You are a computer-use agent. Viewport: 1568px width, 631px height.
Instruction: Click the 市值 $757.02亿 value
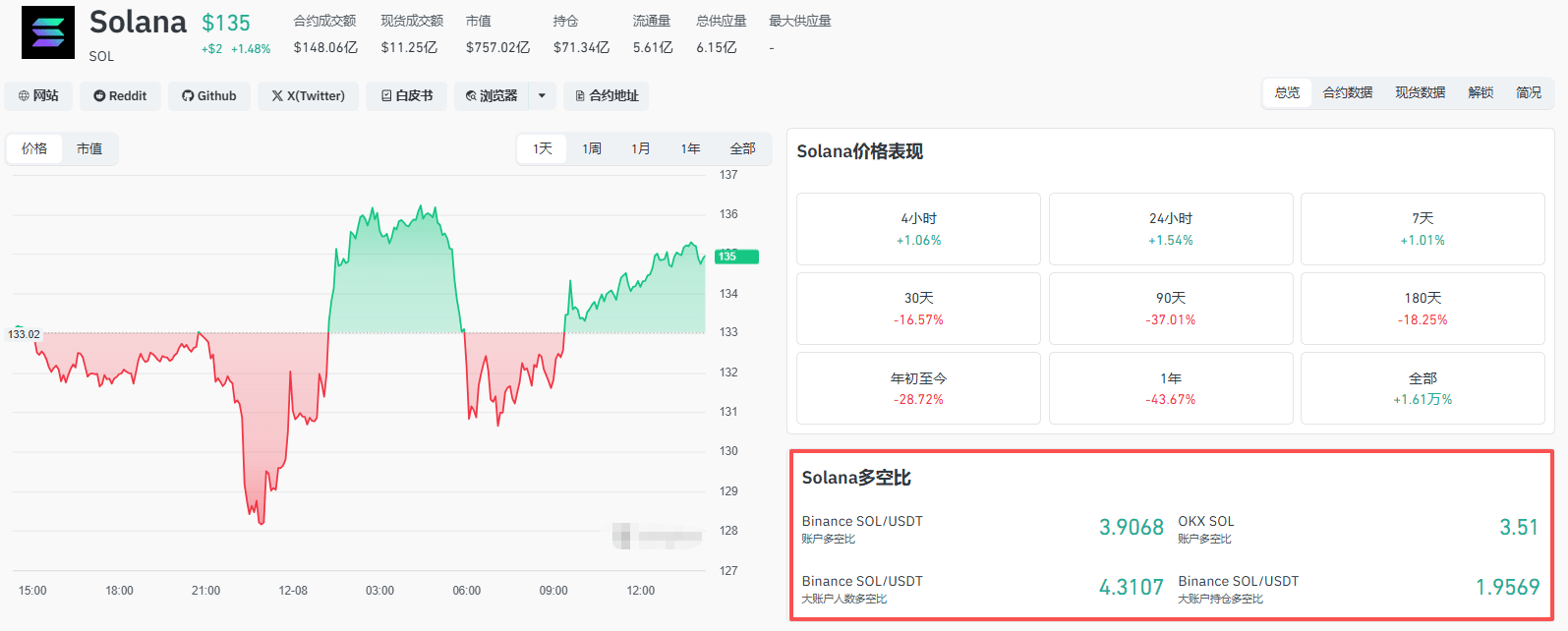click(497, 47)
